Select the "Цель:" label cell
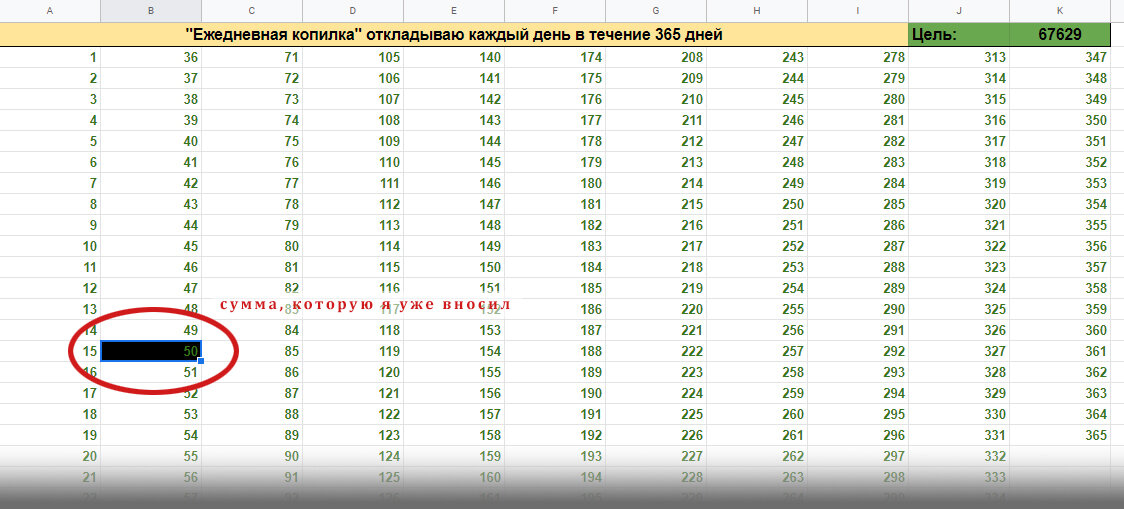Screen dimensions: 1124x509 pyautogui.click(x=959, y=34)
